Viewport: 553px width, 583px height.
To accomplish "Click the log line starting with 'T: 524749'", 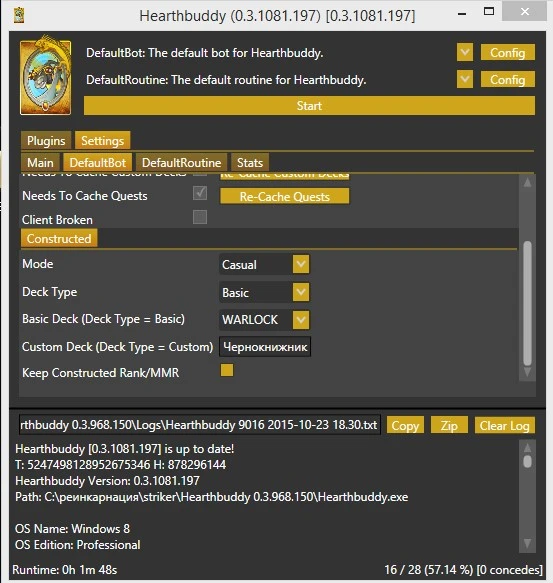I will [x=120, y=465].
